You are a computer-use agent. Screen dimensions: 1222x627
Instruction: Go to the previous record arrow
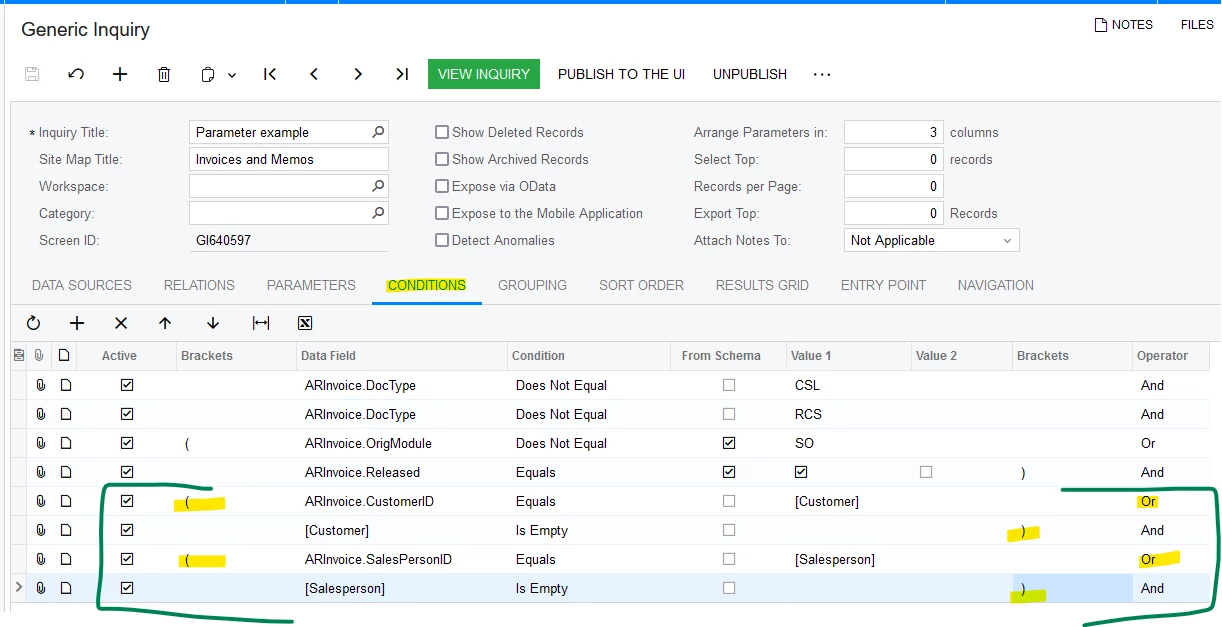314,74
